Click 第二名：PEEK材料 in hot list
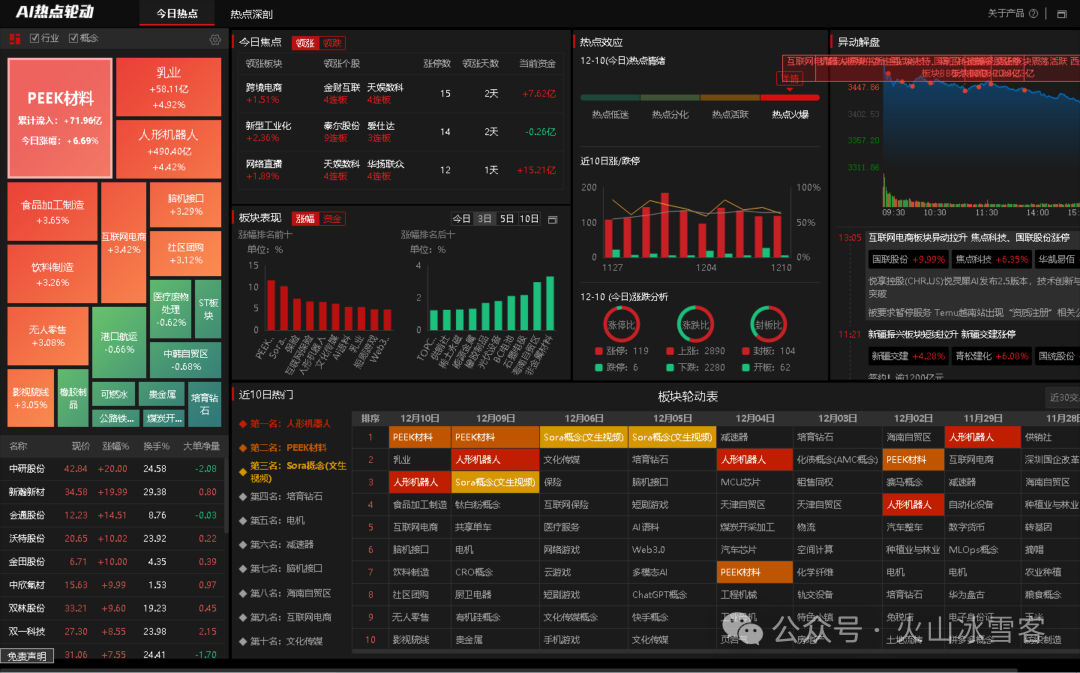1080x673 pixels. coord(288,448)
